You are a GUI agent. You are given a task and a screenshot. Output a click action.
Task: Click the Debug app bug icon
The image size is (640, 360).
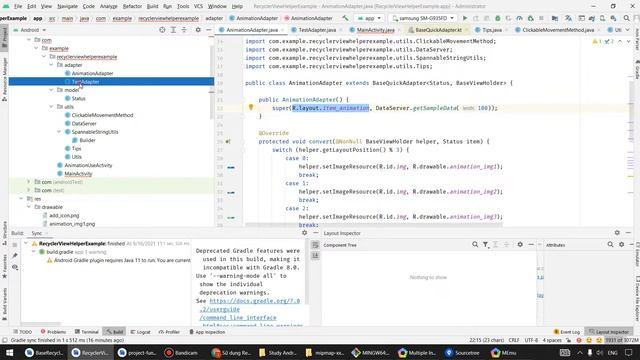[498, 18]
